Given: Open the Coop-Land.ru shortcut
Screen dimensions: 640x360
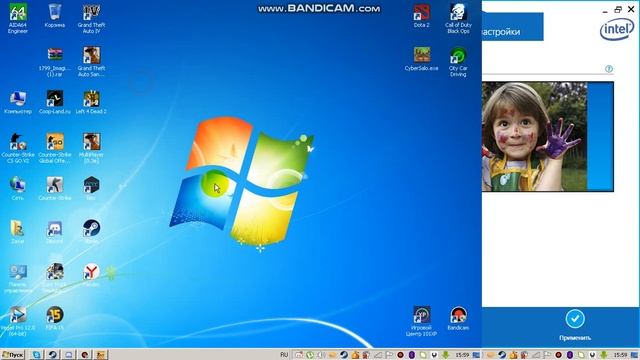Looking at the screenshot, I should coord(55,102).
